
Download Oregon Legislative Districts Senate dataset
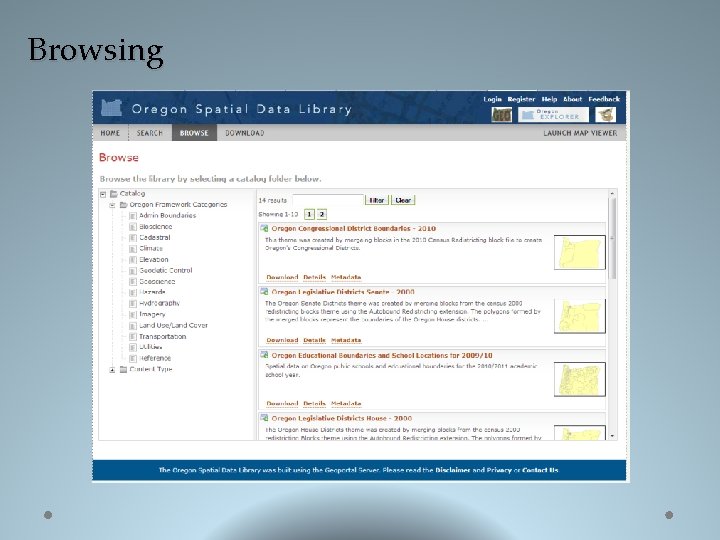click(282, 340)
